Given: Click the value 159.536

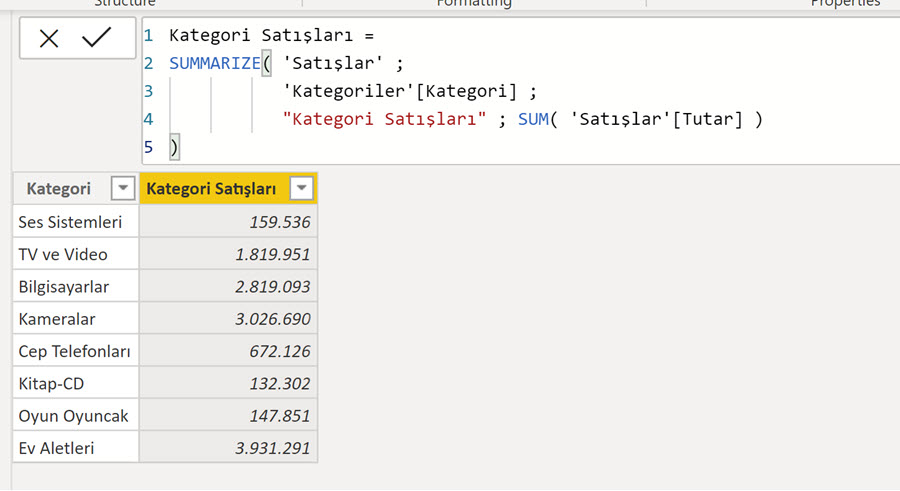Looking at the screenshot, I should click(x=280, y=222).
